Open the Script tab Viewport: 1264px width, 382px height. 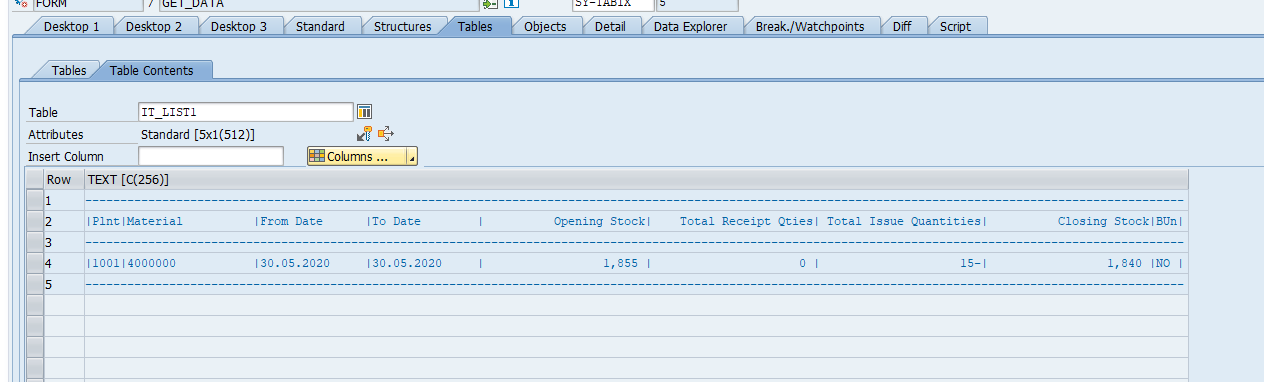[x=955, y=26]
